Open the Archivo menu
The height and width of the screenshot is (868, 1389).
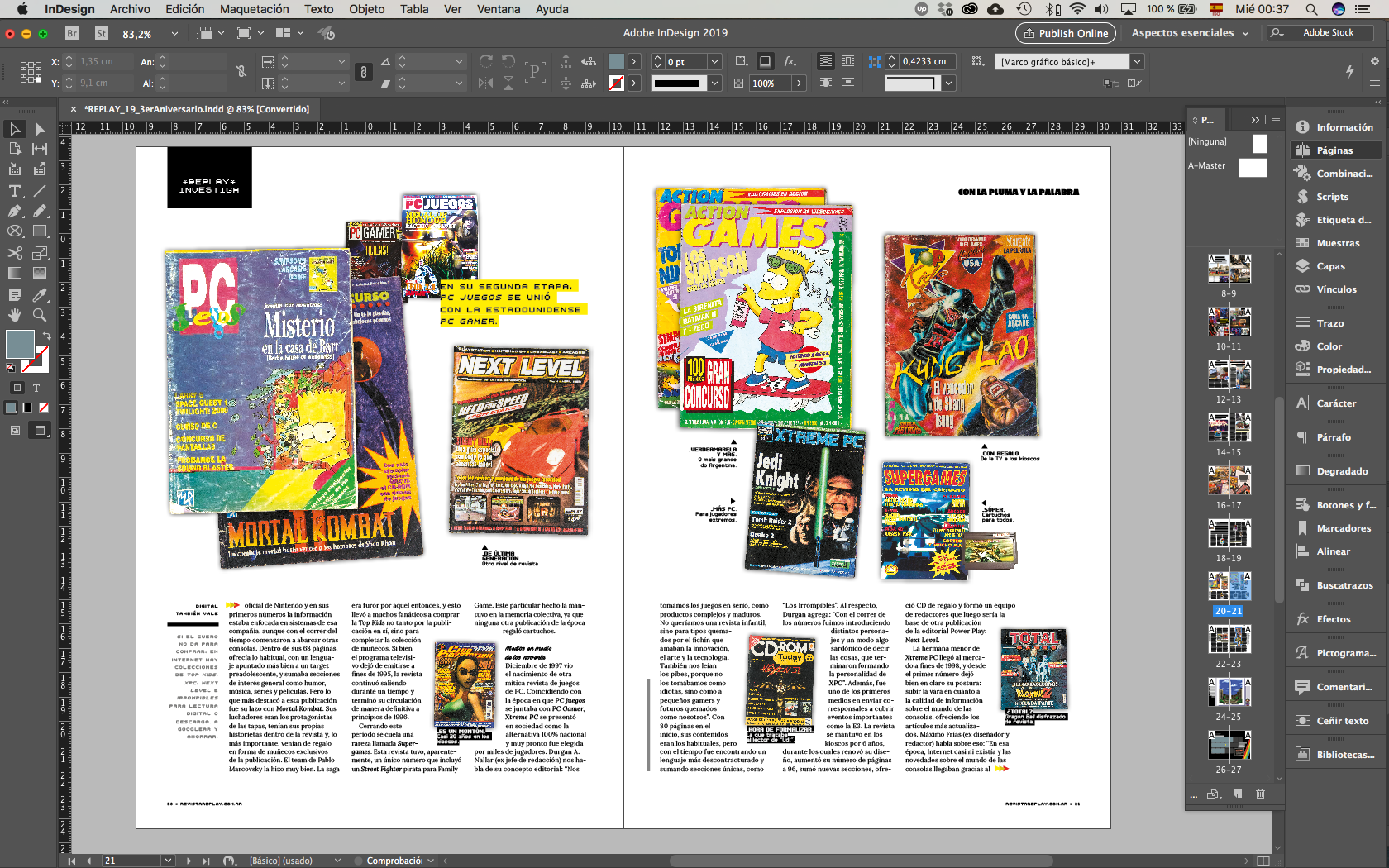click(130, 9)
